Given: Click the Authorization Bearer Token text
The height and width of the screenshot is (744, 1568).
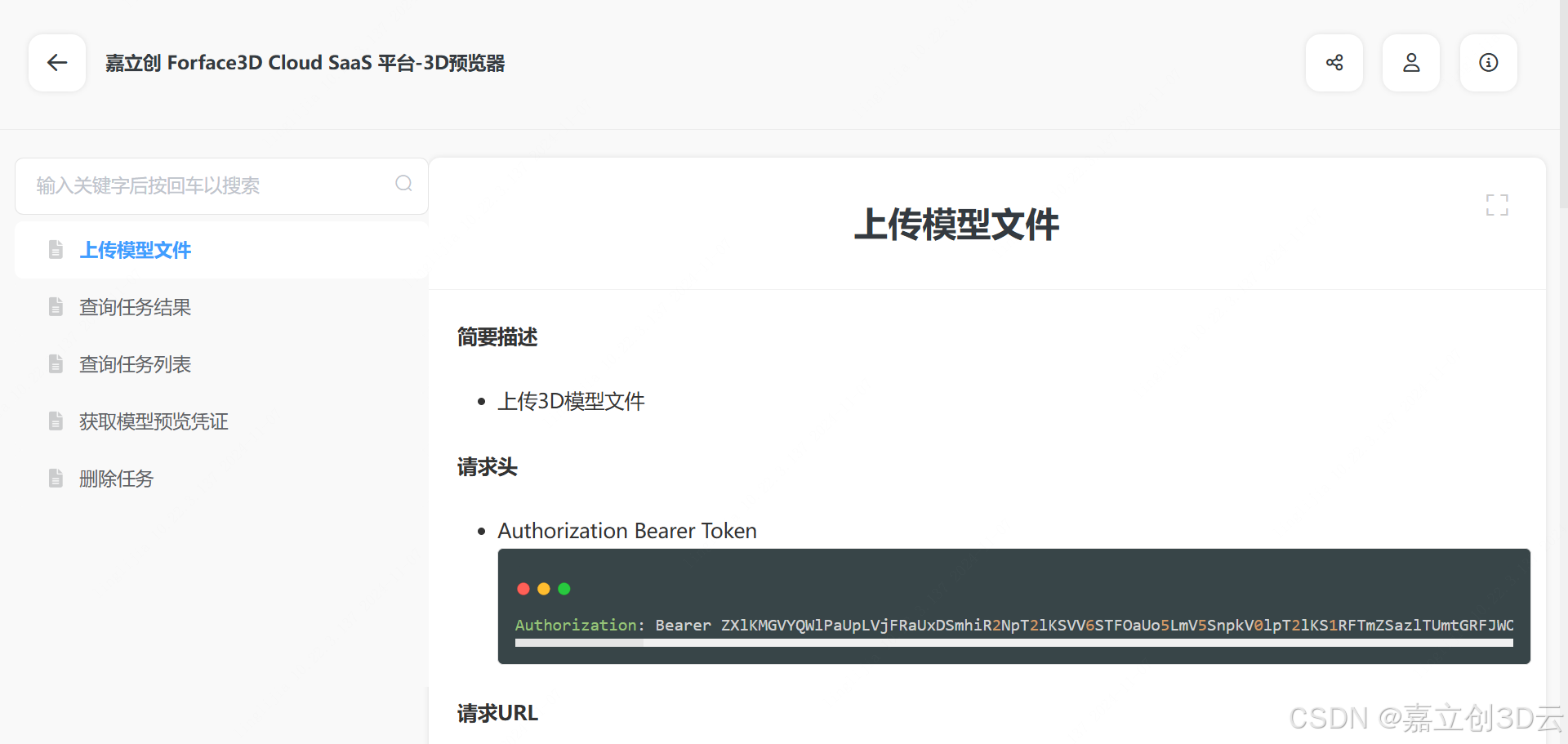Looking at the screenshot, I should coord(627,531).
